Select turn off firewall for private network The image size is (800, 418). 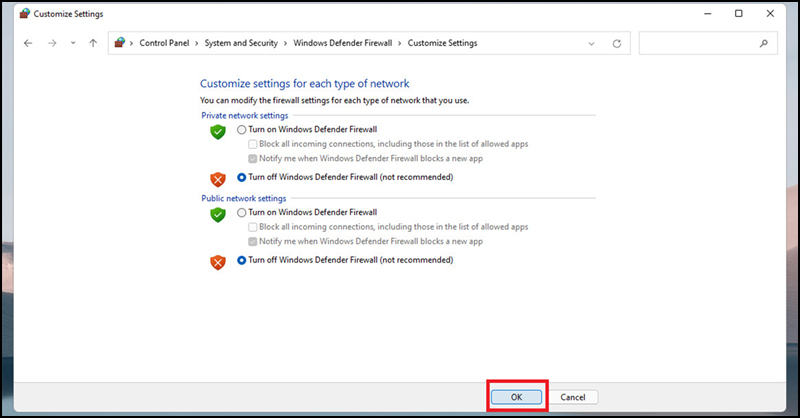(x=241, y=178)
